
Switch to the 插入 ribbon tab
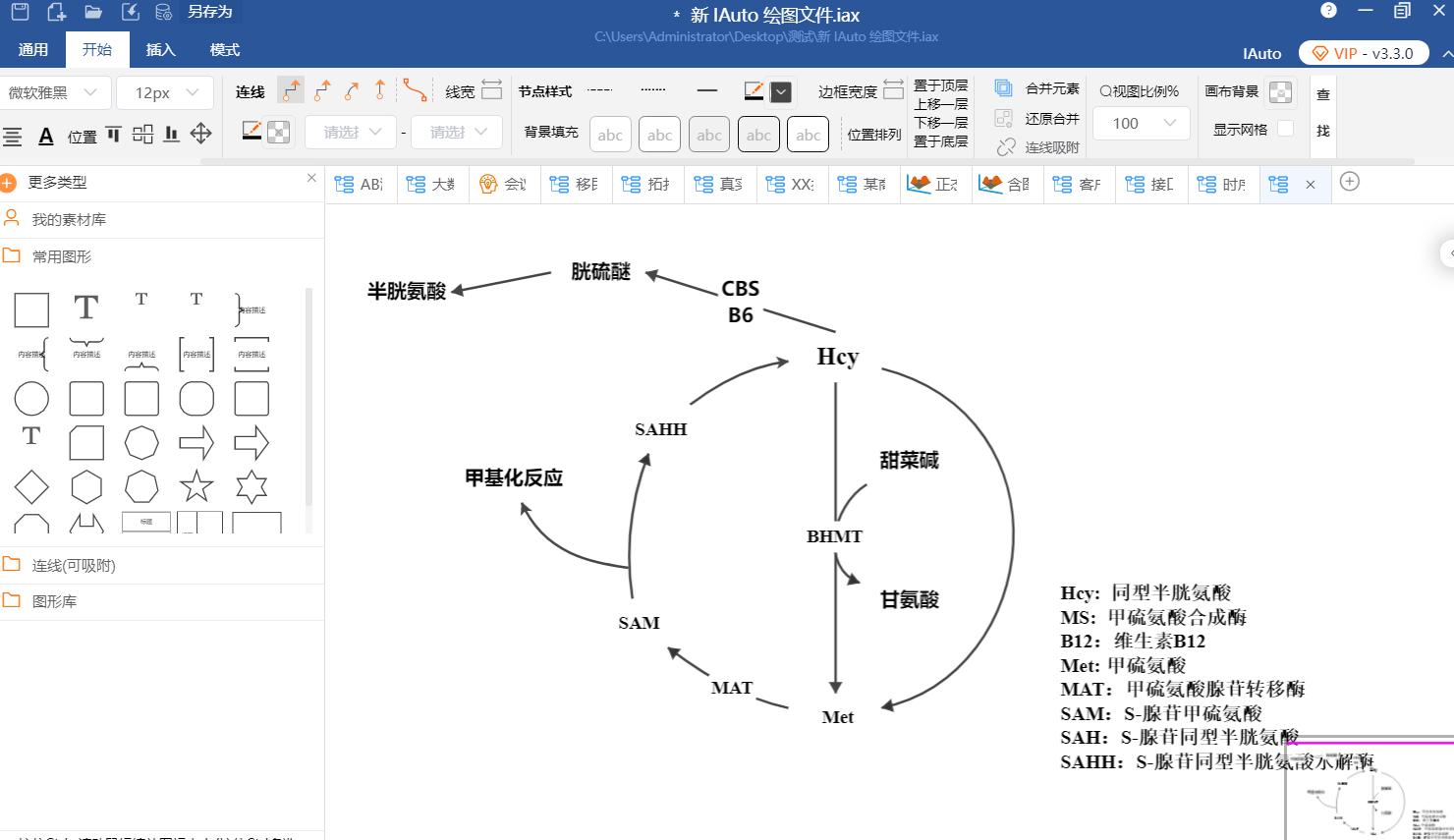coord(160,49)
